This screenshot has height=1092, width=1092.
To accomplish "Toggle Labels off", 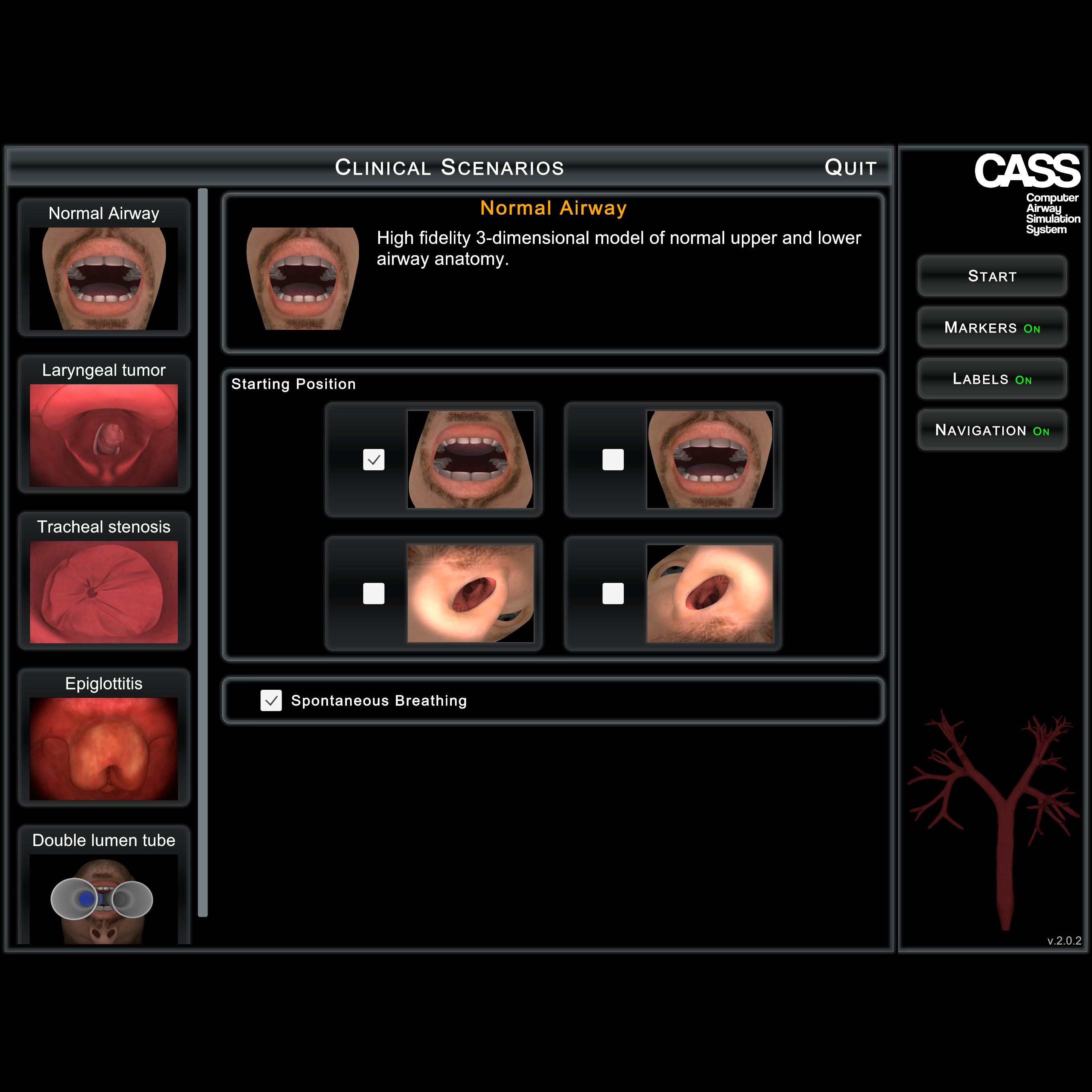I will (992, 379).
